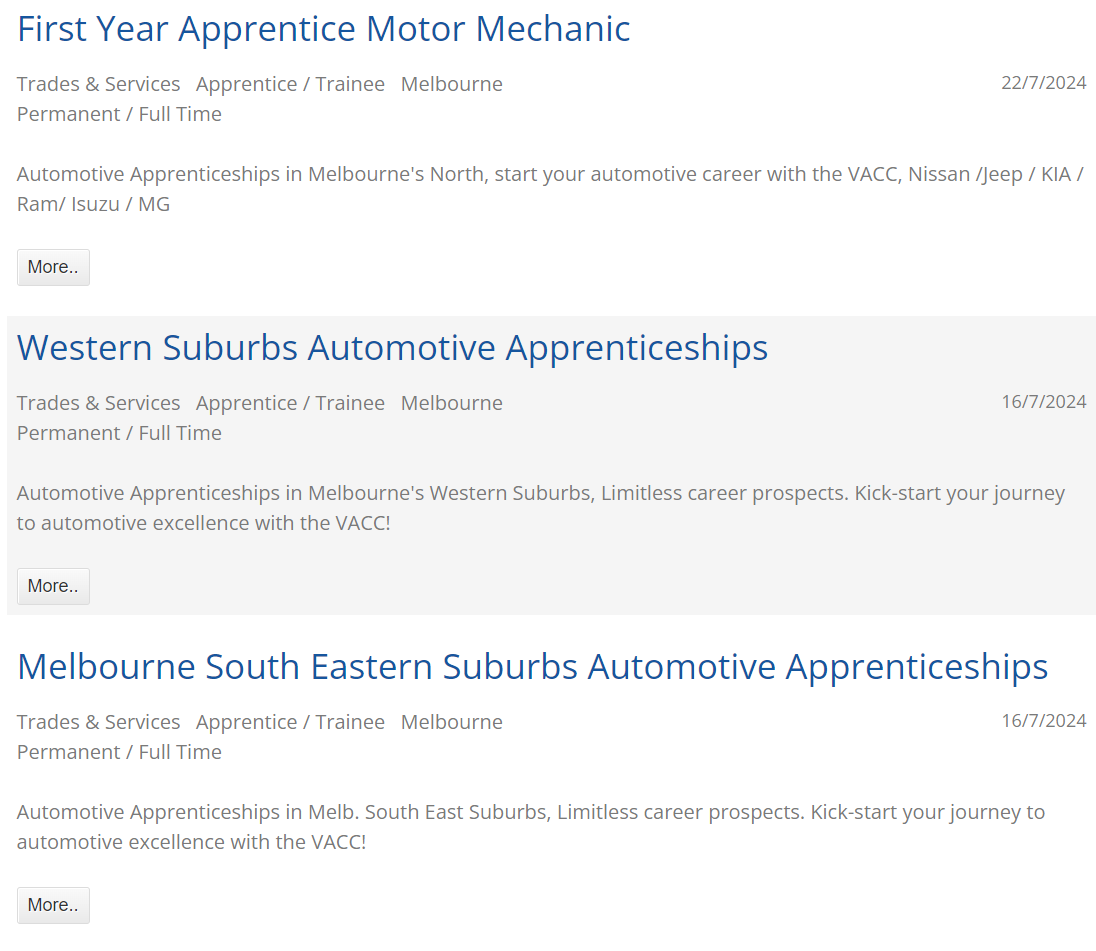Click Melbourne location tag in South Eastern Suburbs listing
The width and height of the screenshot is (1096, 951).
point(451,722)
